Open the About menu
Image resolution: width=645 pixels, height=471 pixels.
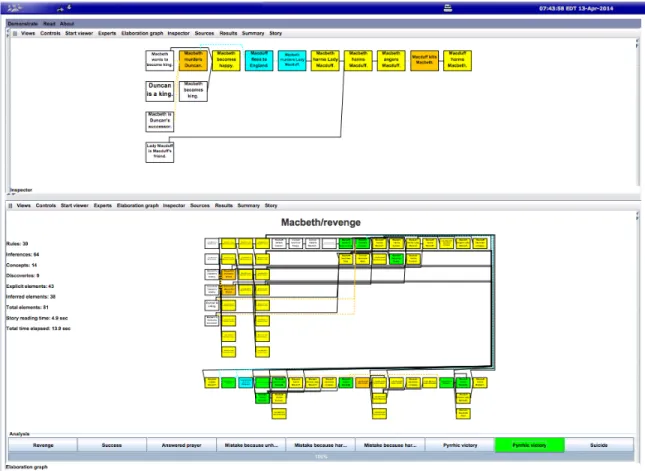tap(67, 24)
